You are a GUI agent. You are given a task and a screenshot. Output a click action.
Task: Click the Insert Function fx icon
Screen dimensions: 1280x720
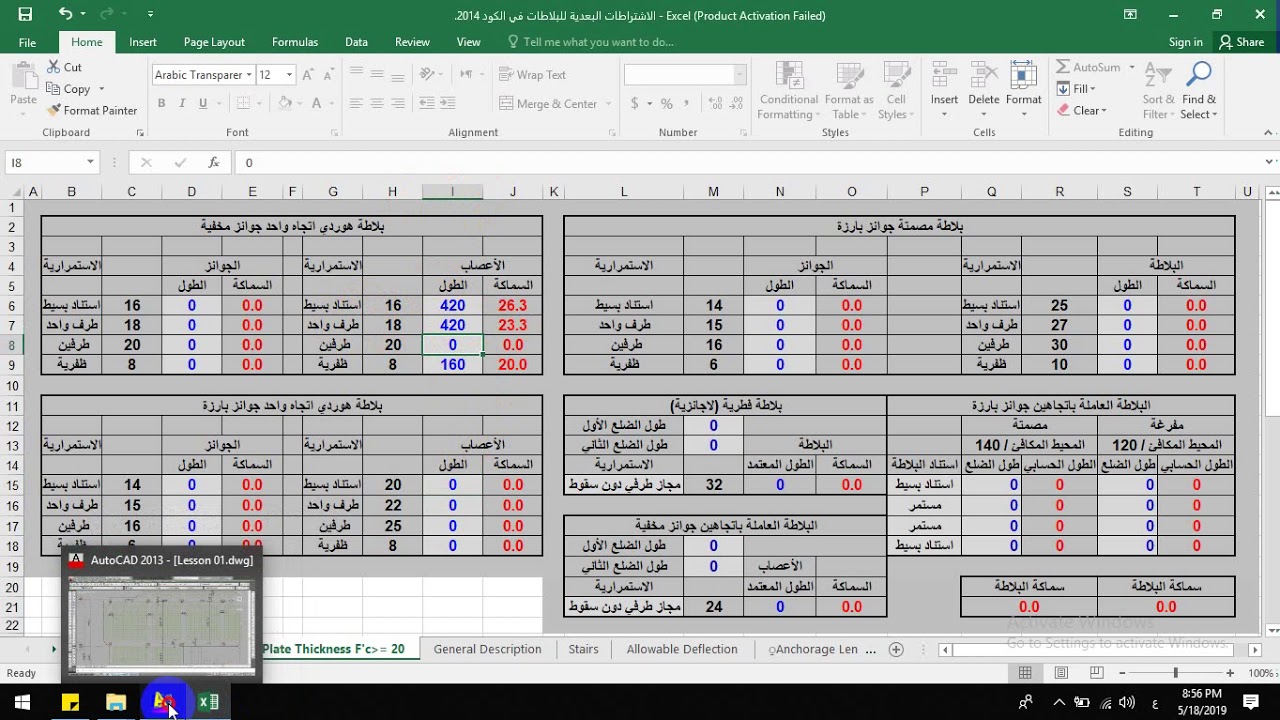pos(214,162)
